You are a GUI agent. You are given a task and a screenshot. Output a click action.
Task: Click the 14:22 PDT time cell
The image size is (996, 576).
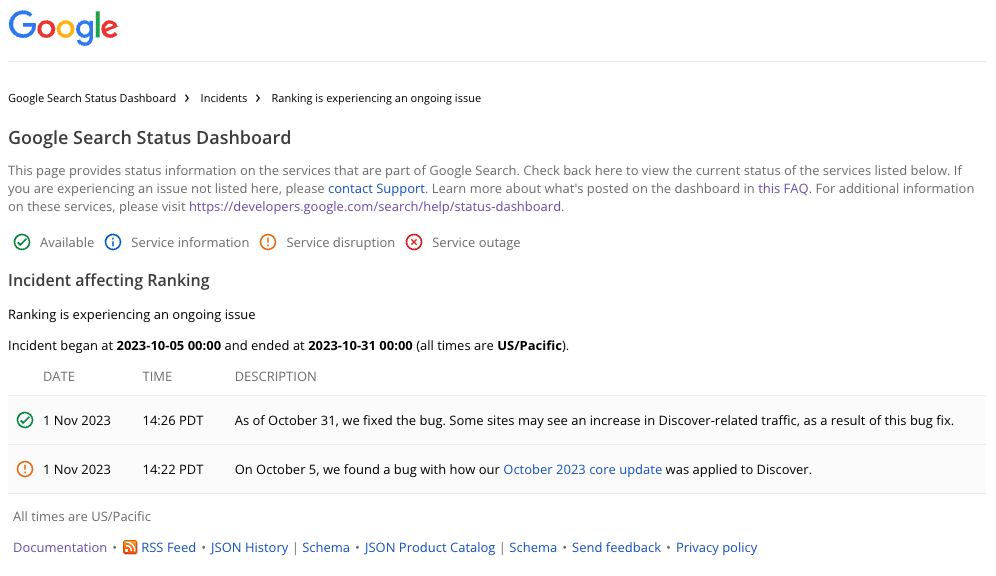pos(173,469)
